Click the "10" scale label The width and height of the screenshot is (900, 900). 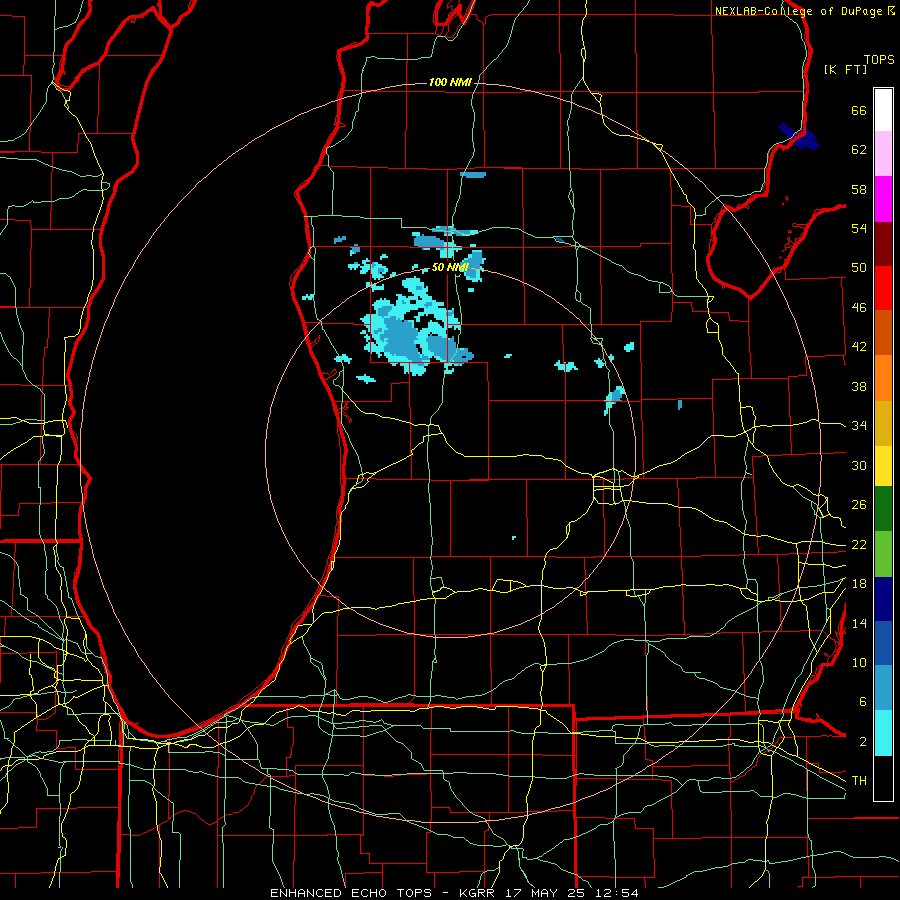[859, 662]
